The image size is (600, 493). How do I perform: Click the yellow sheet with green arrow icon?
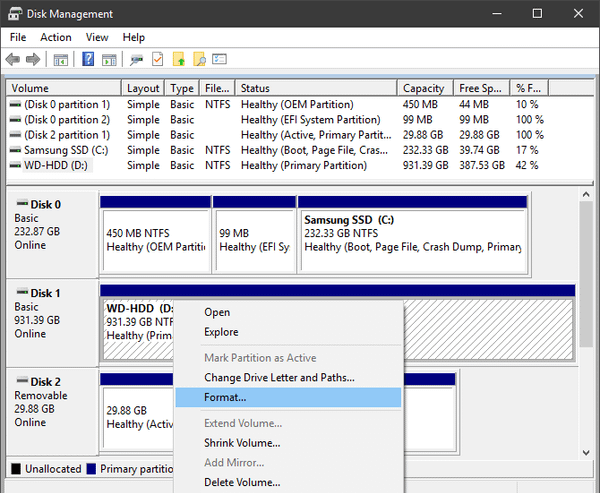tap(179, 60)
